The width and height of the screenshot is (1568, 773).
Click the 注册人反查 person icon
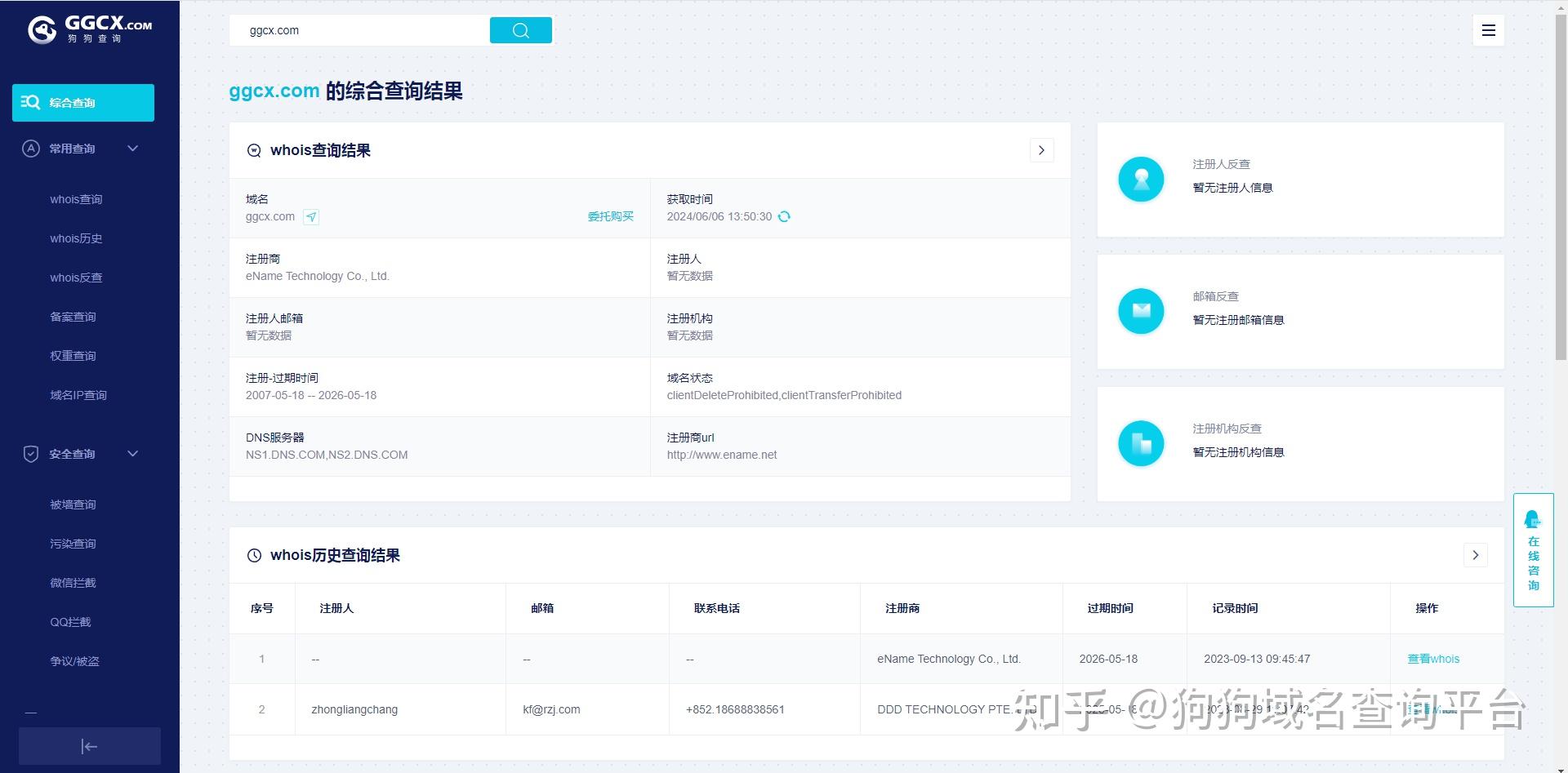(1141, 180)
